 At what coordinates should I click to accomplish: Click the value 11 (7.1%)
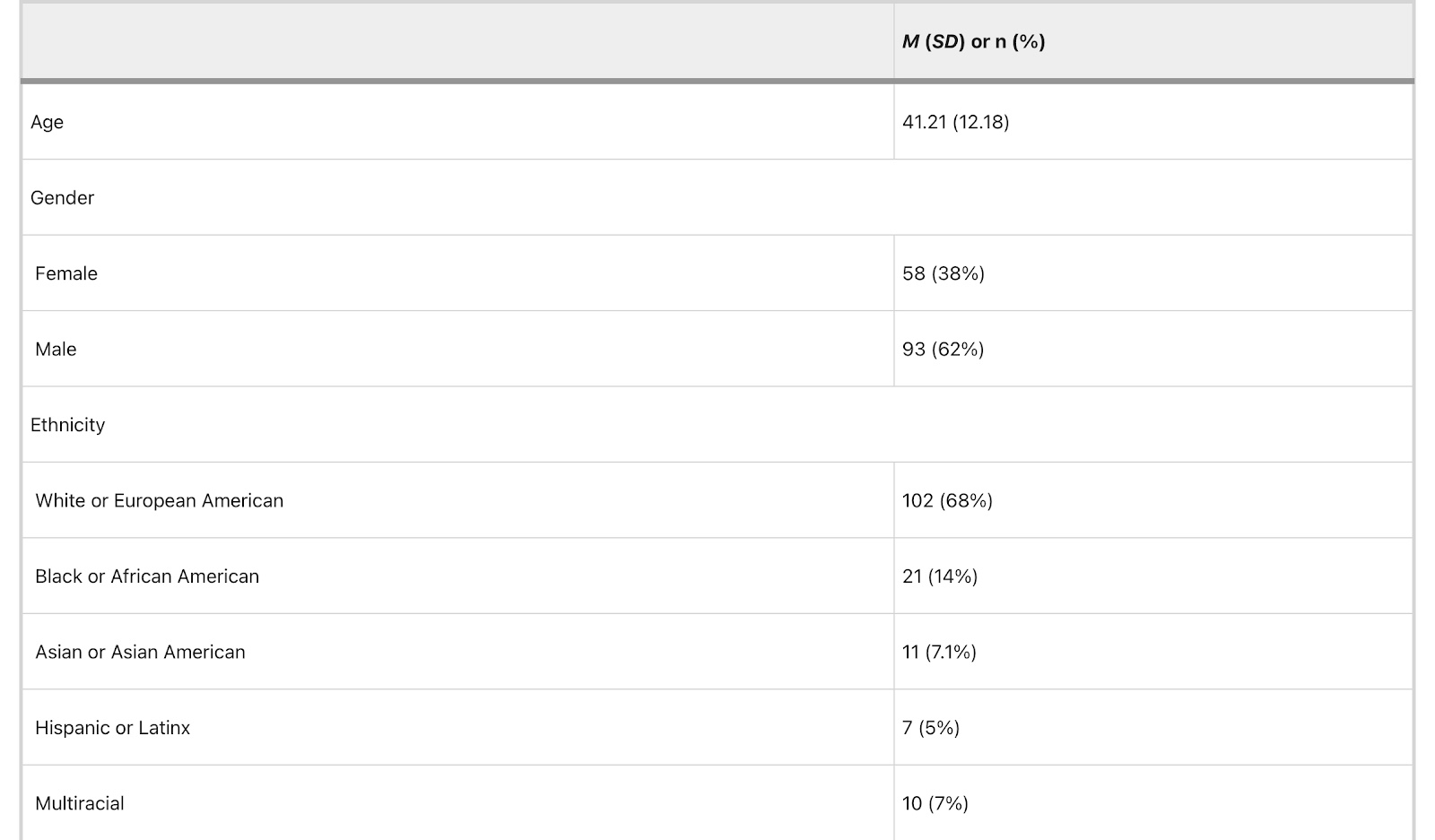tap(939, 653)
